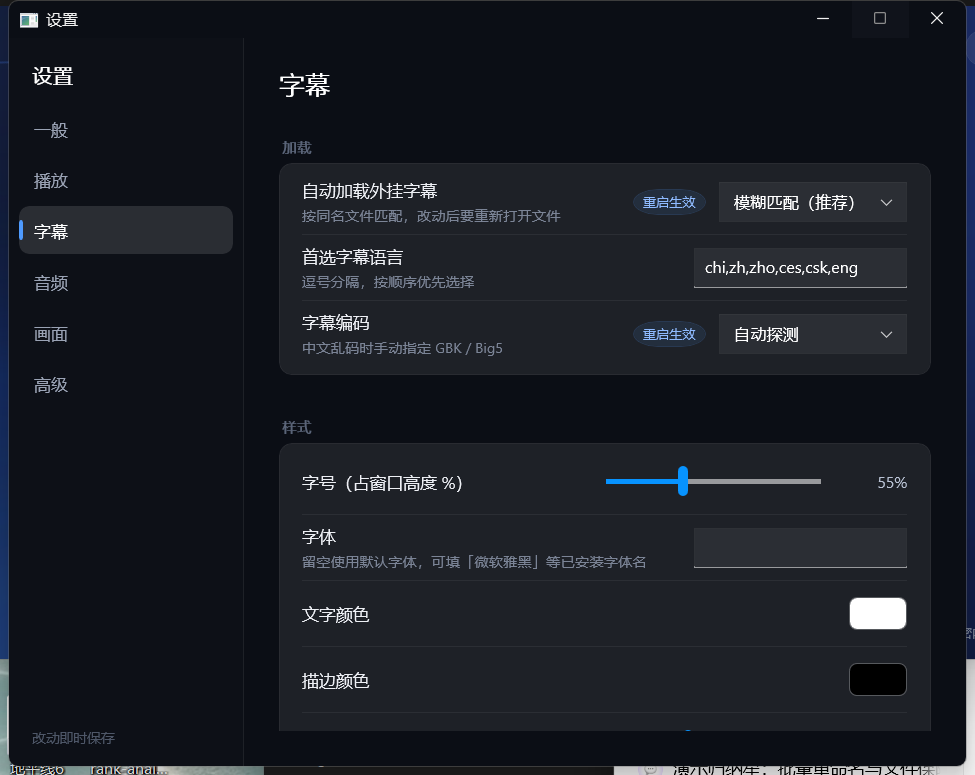Image resolution: width=975 pixels, height=775 pixels.
Task: Click the 加载 section label
Action: coord(297,147)
